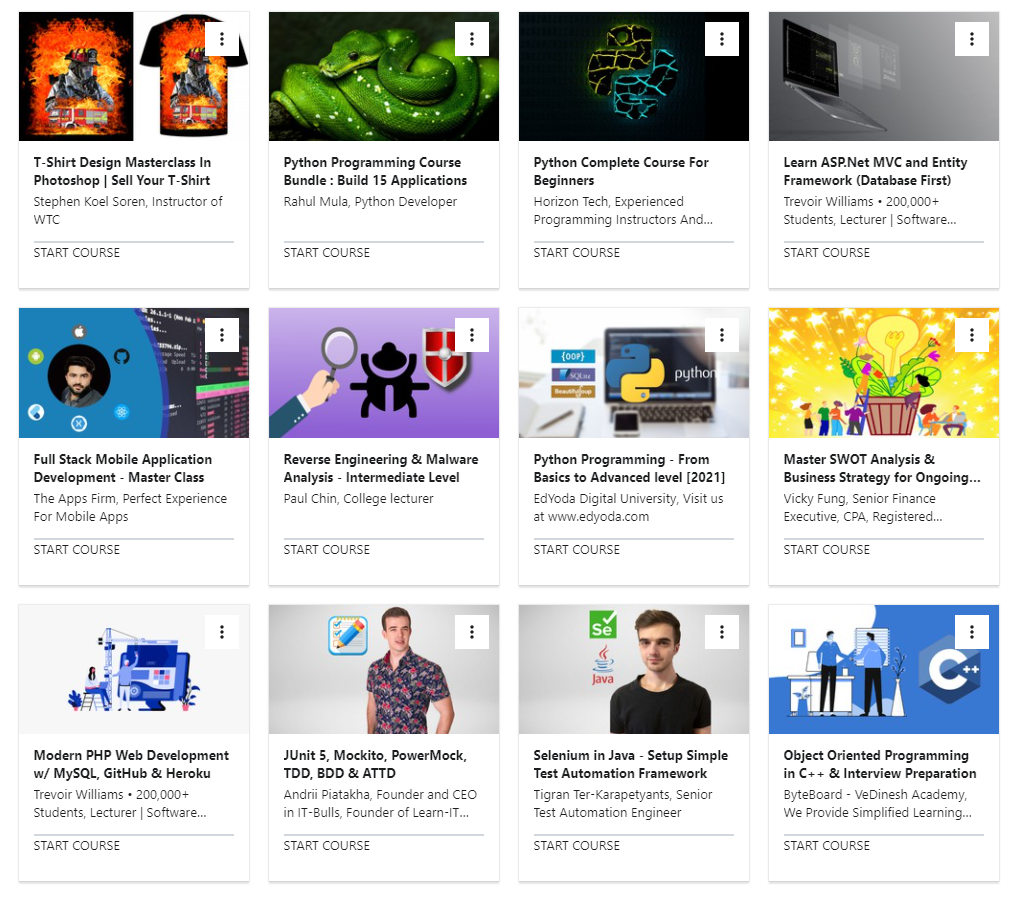1020x901 pixels.
Task: Open three-dot menu on Master SWOT Analysis card
Action: pos(971,335)
